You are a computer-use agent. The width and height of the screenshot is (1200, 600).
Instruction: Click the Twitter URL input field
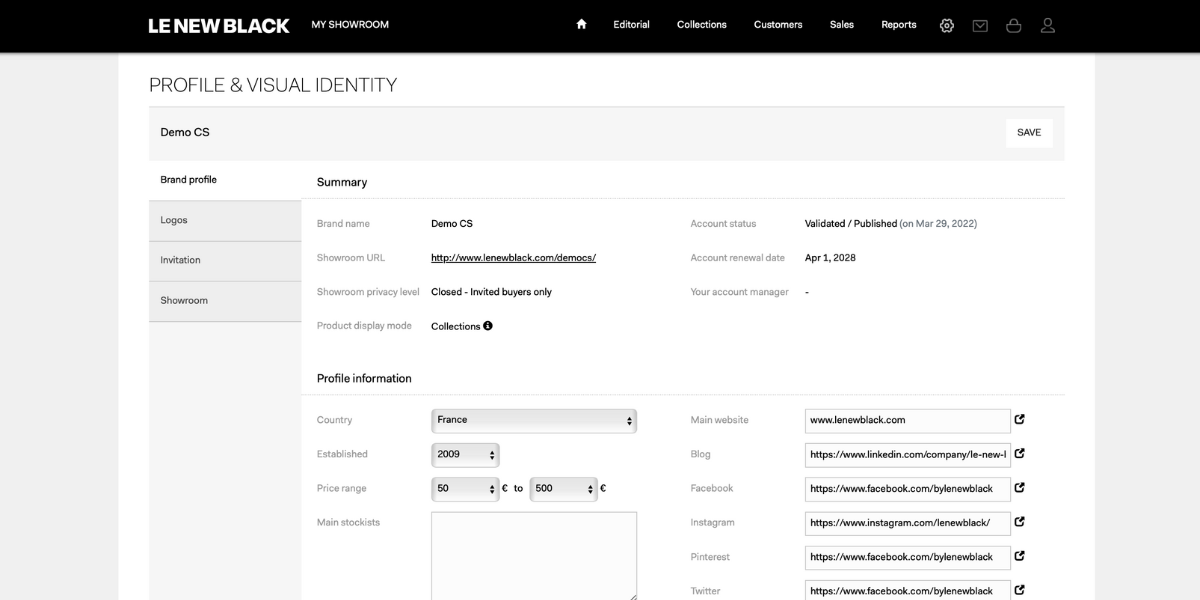[x=908, y=590]
